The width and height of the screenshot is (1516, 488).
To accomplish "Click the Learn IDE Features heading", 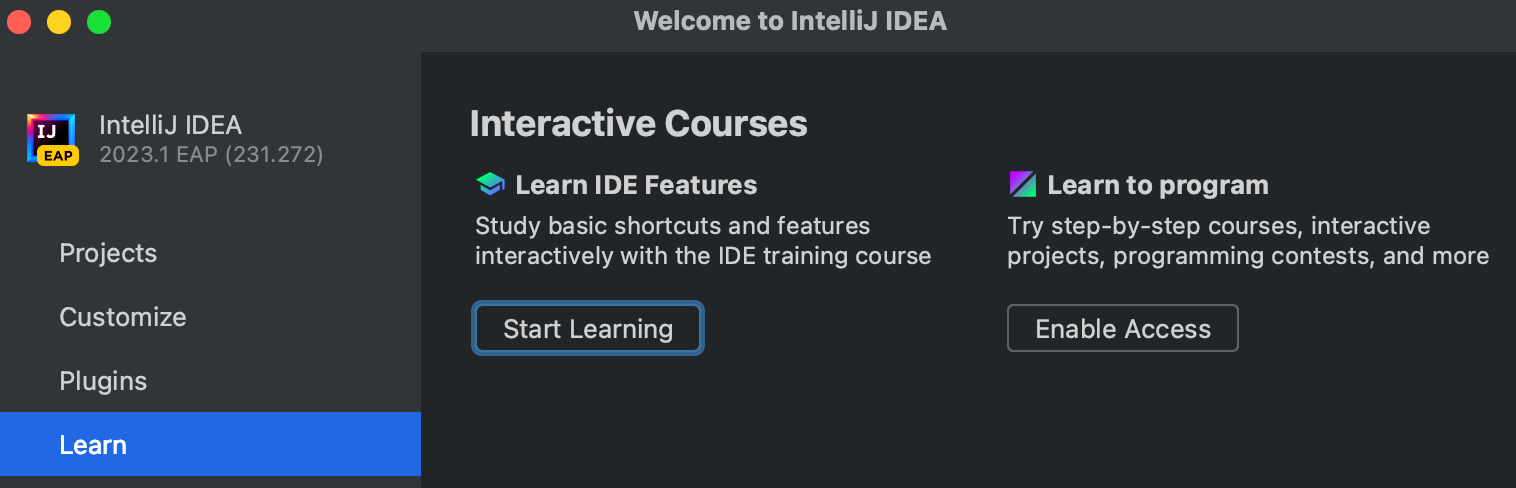I will tap(636, 185).
